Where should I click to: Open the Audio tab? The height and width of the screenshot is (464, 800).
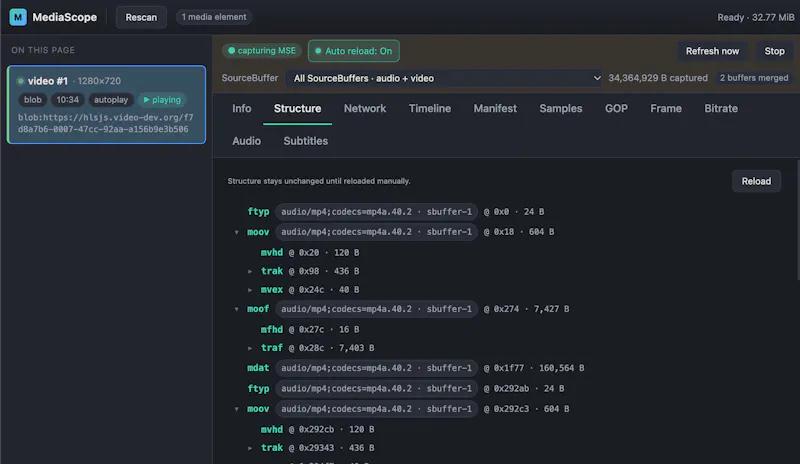[x=246, y=141]
